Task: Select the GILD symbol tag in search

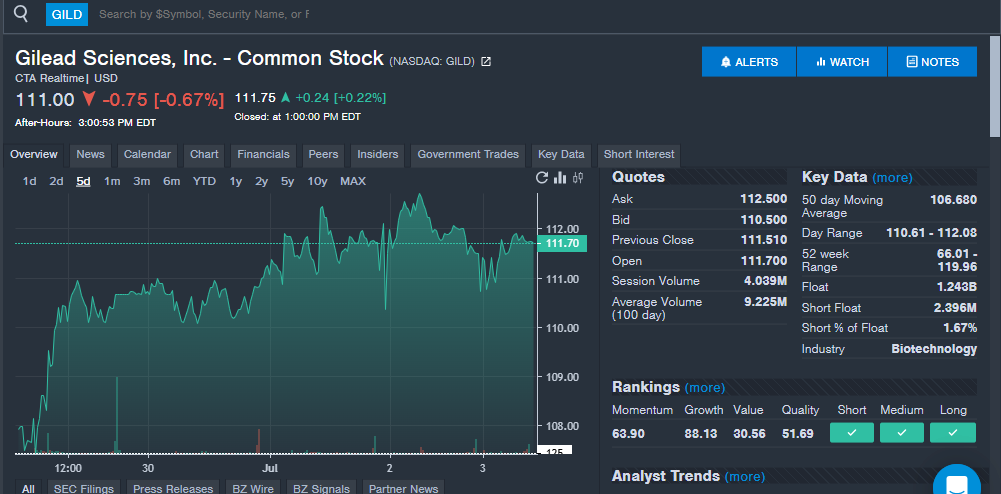Action: [x=67, y=14]
